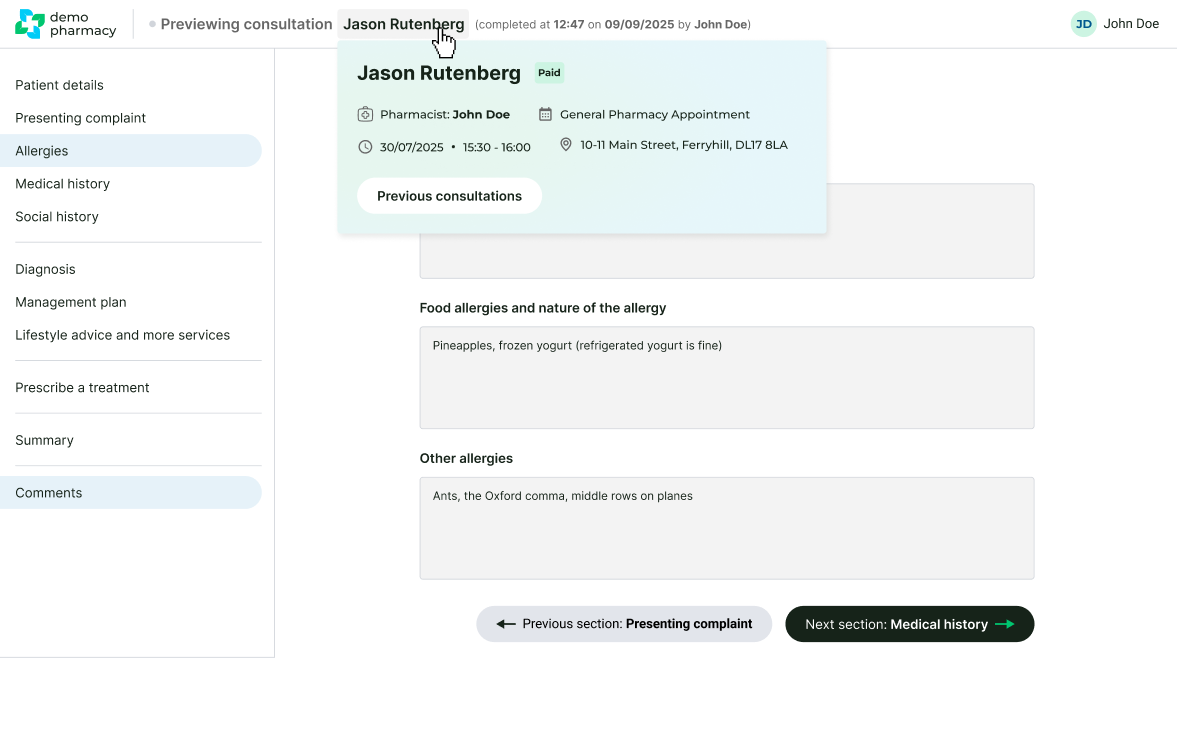Open Previous consultations
The height and width of the screenshot is (729, 1177).
tap(449, 196)
